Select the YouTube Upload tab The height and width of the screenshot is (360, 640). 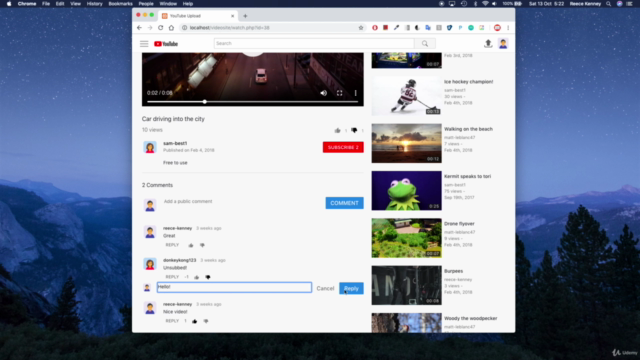click(x=198, y=16)
